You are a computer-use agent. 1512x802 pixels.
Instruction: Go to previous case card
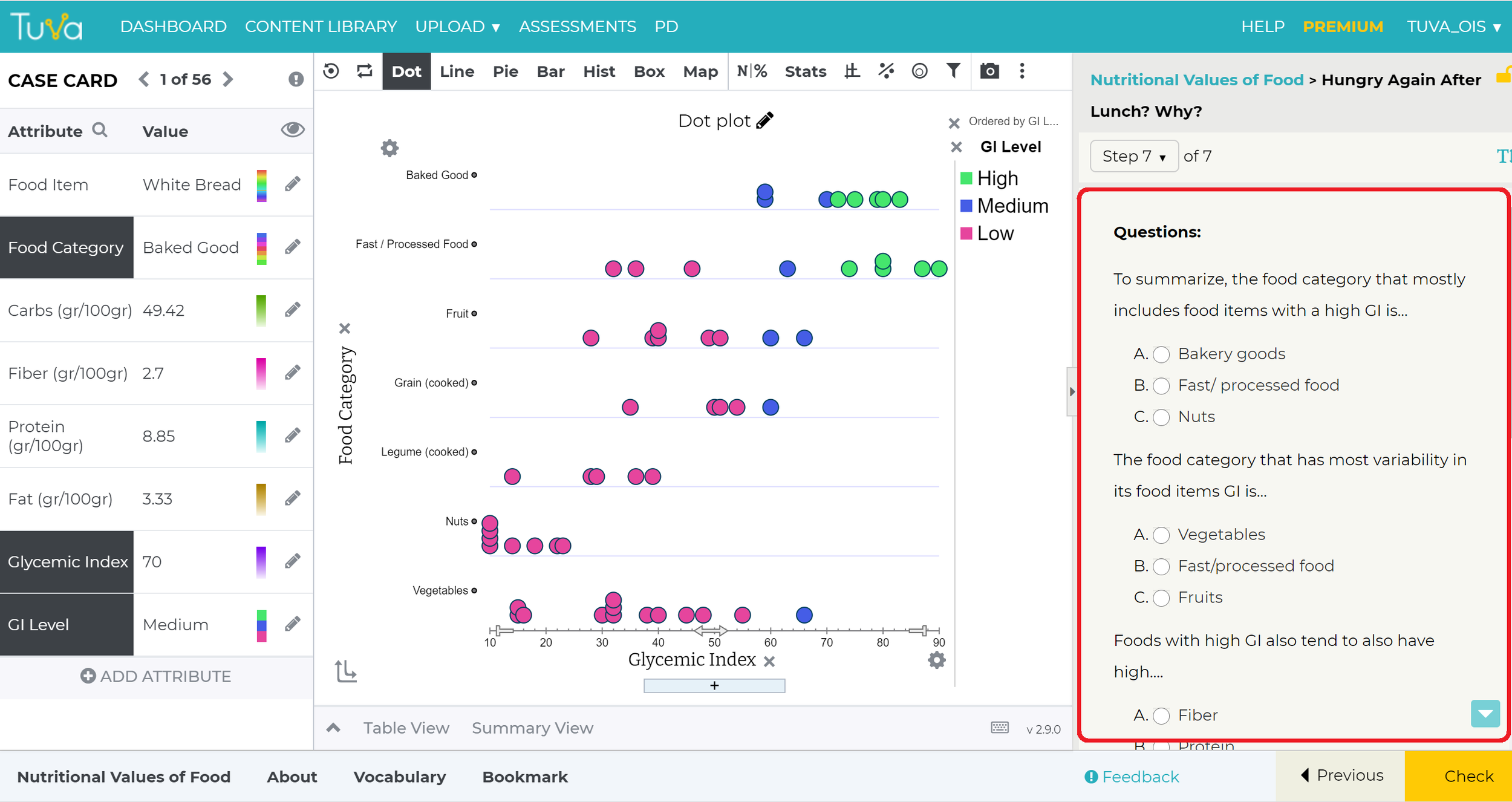pos(143,79)
